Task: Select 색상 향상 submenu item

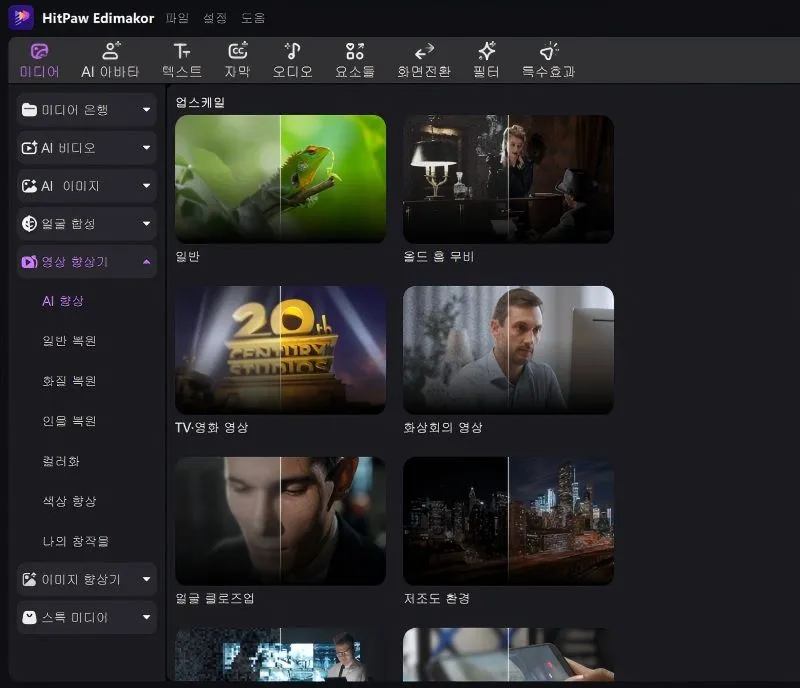Action: (69, 501)
